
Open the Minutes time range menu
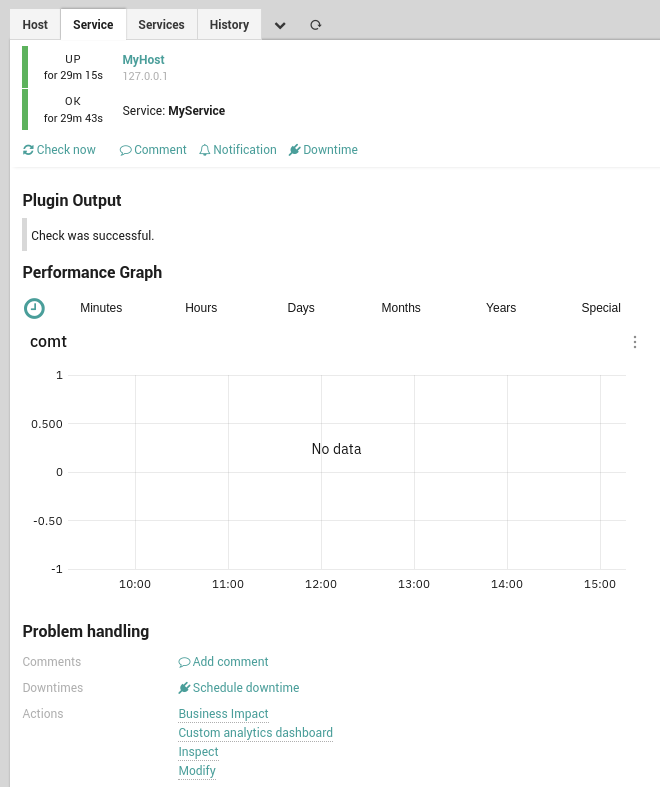point(101,308)
